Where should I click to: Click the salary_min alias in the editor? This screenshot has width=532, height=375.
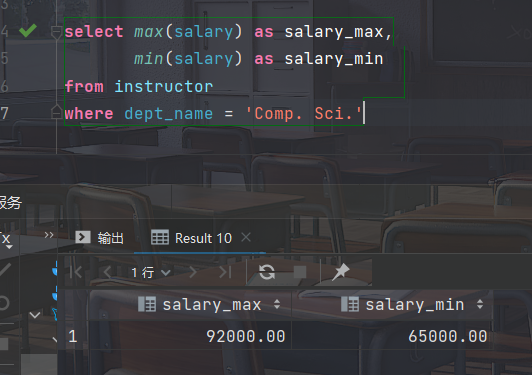coord(334,59)
